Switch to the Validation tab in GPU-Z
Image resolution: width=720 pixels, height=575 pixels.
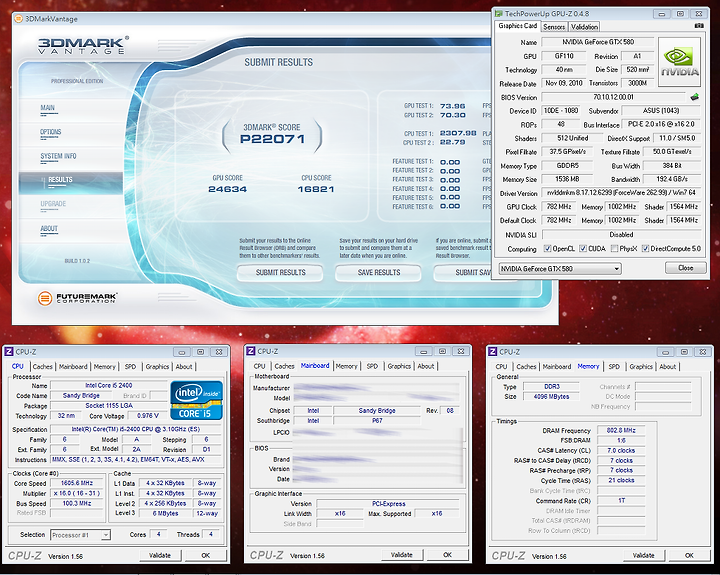(x=584, y=27)
